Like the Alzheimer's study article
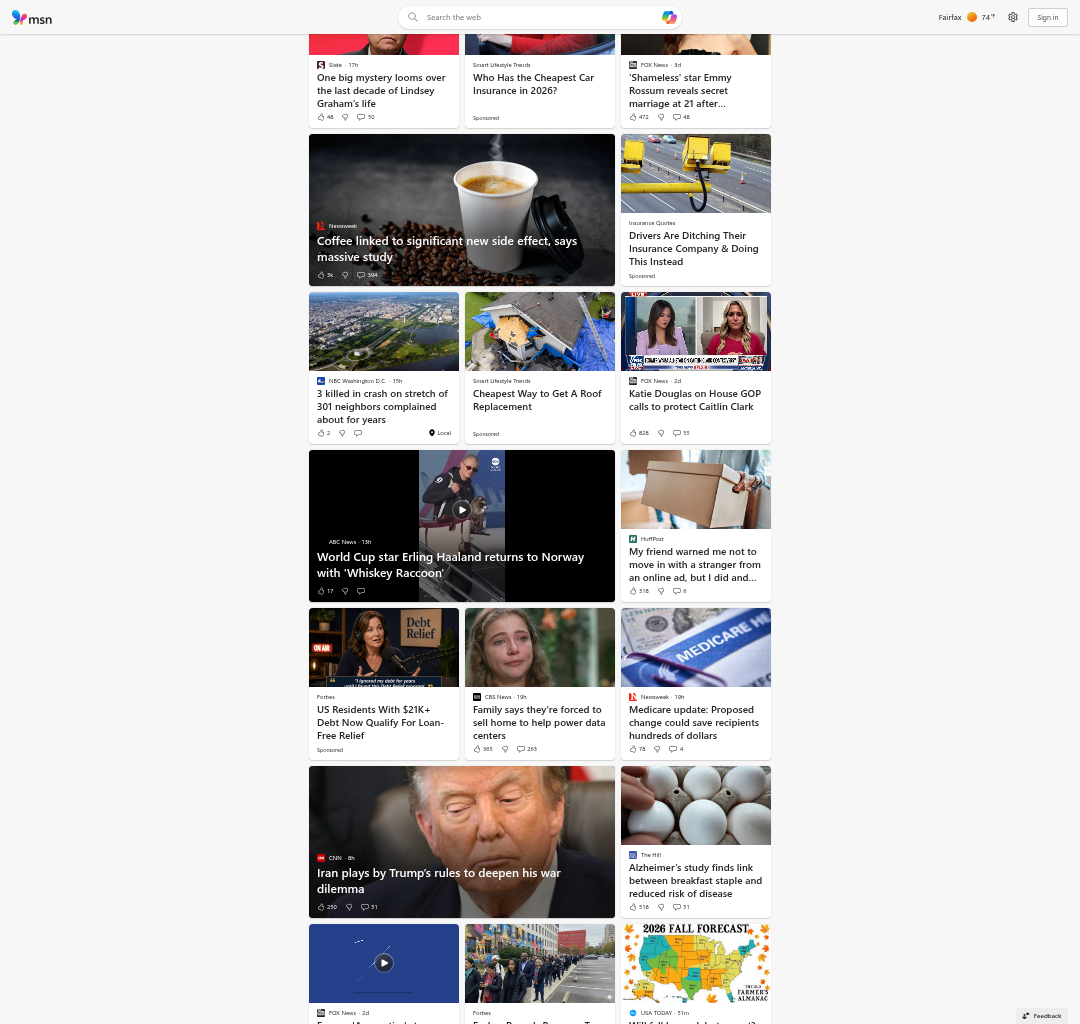This screenshot has width=1080, height=1024. click(638, 907)
